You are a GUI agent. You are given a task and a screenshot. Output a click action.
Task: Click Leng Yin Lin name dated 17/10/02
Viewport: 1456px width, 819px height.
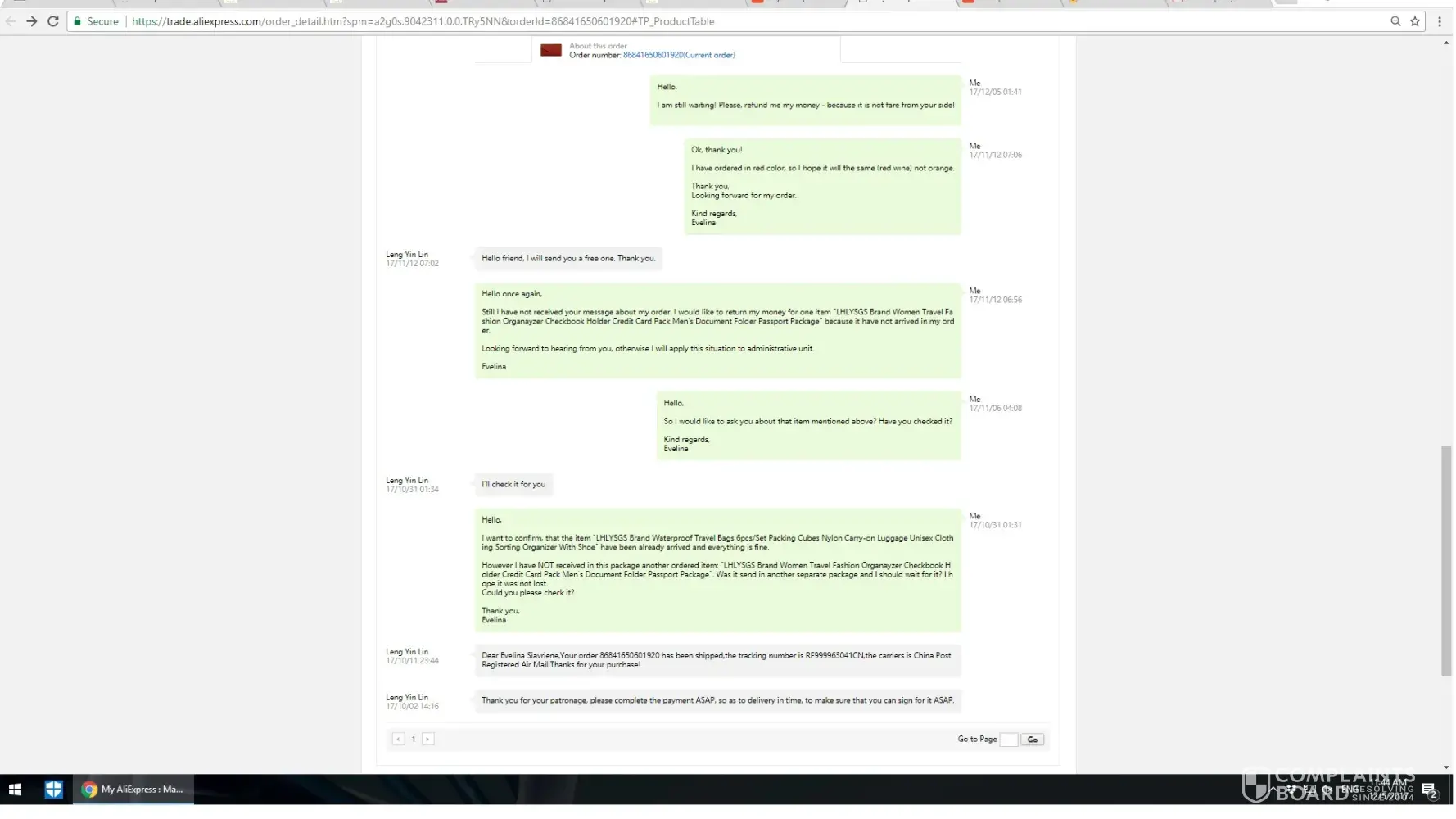[x=407, y=698]
